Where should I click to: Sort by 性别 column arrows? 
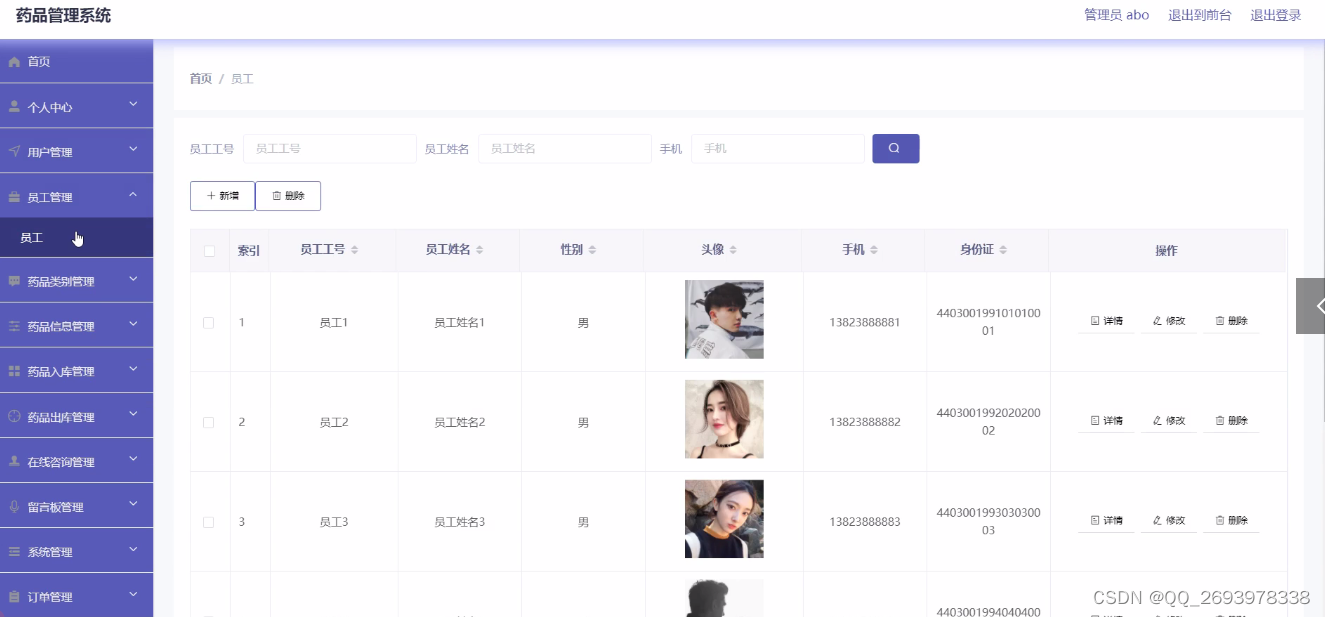(x=592, y=249)
